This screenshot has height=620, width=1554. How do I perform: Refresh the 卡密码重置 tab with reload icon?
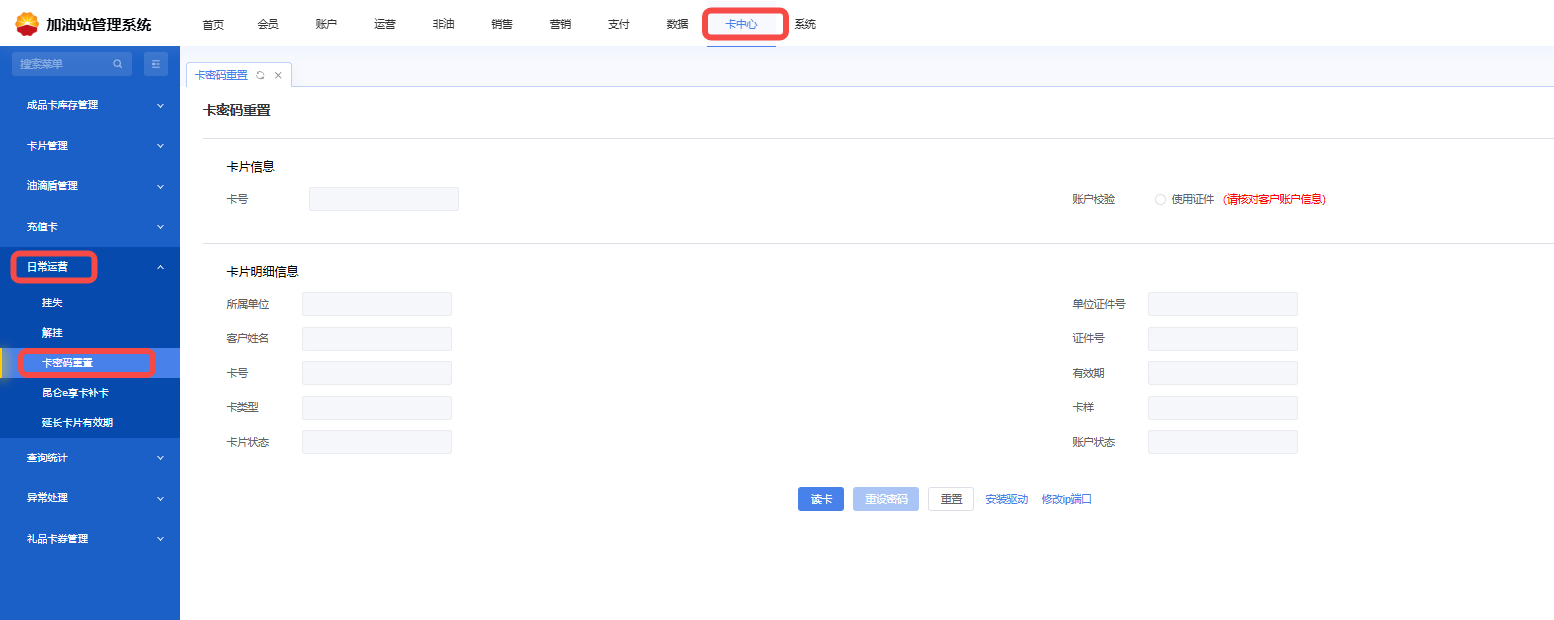click(x=261, y=75)
